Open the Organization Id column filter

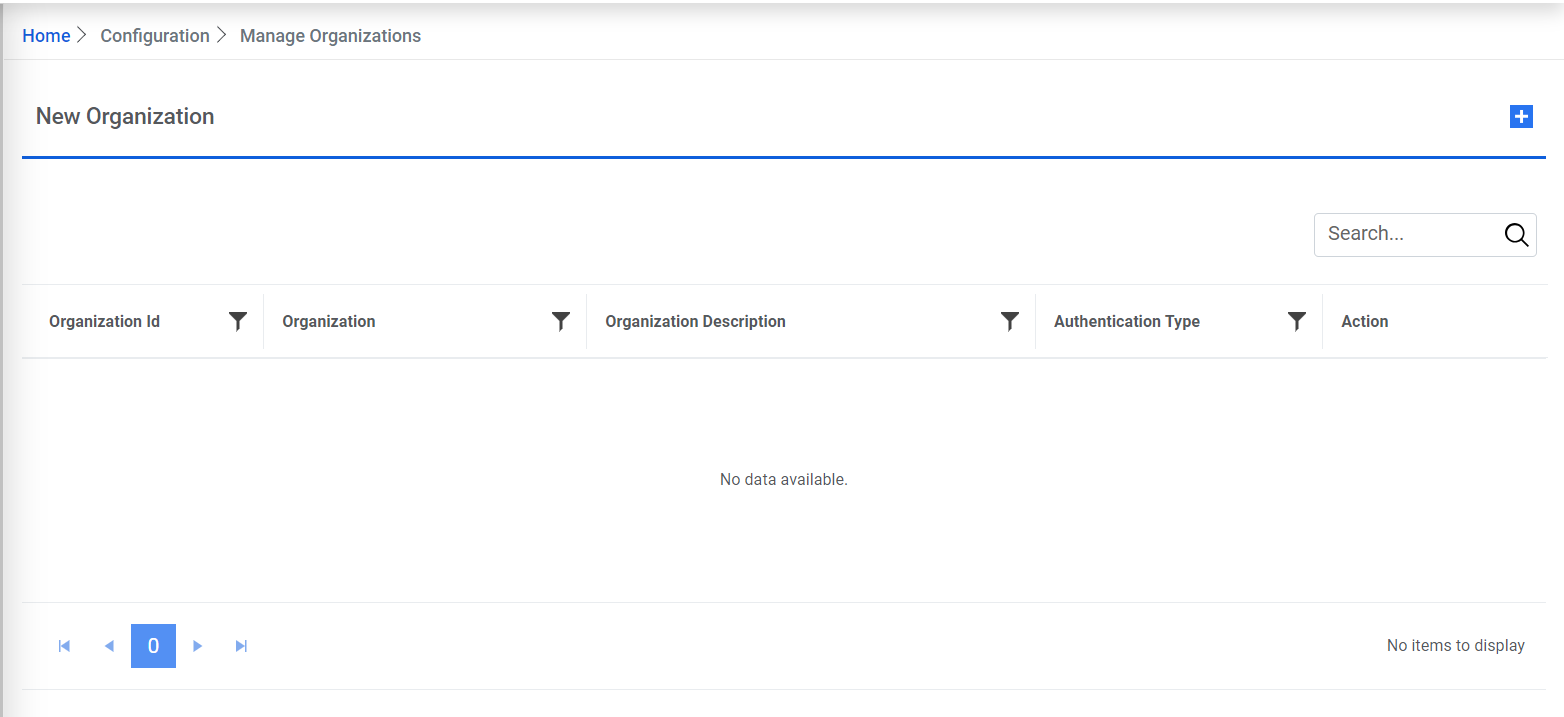(x=238, y=321)
